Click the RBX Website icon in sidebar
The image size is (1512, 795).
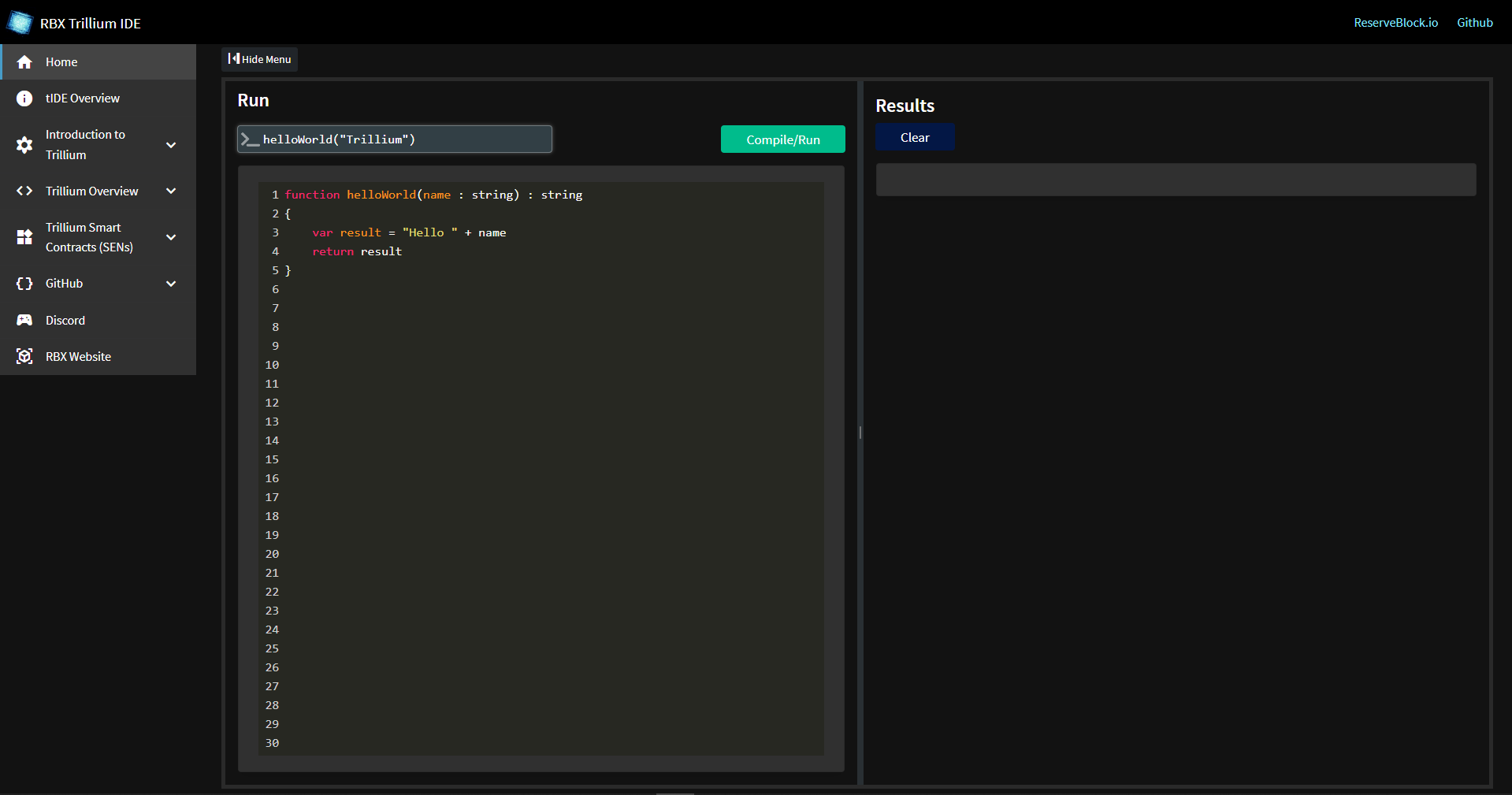coord(24,356)
